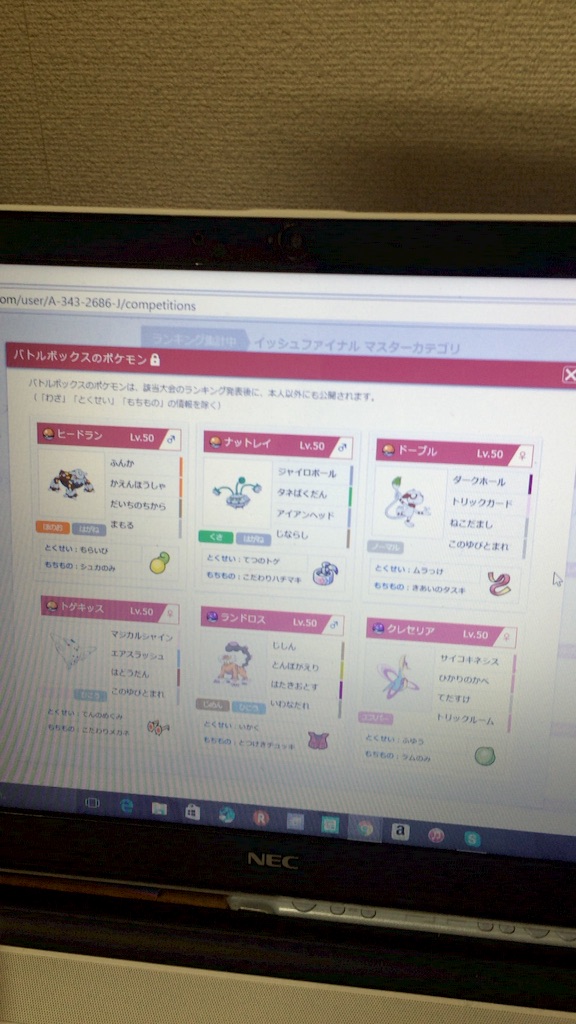Click the じめん type badge on ランドロス
576x1024 pixels.
(212, 705)
